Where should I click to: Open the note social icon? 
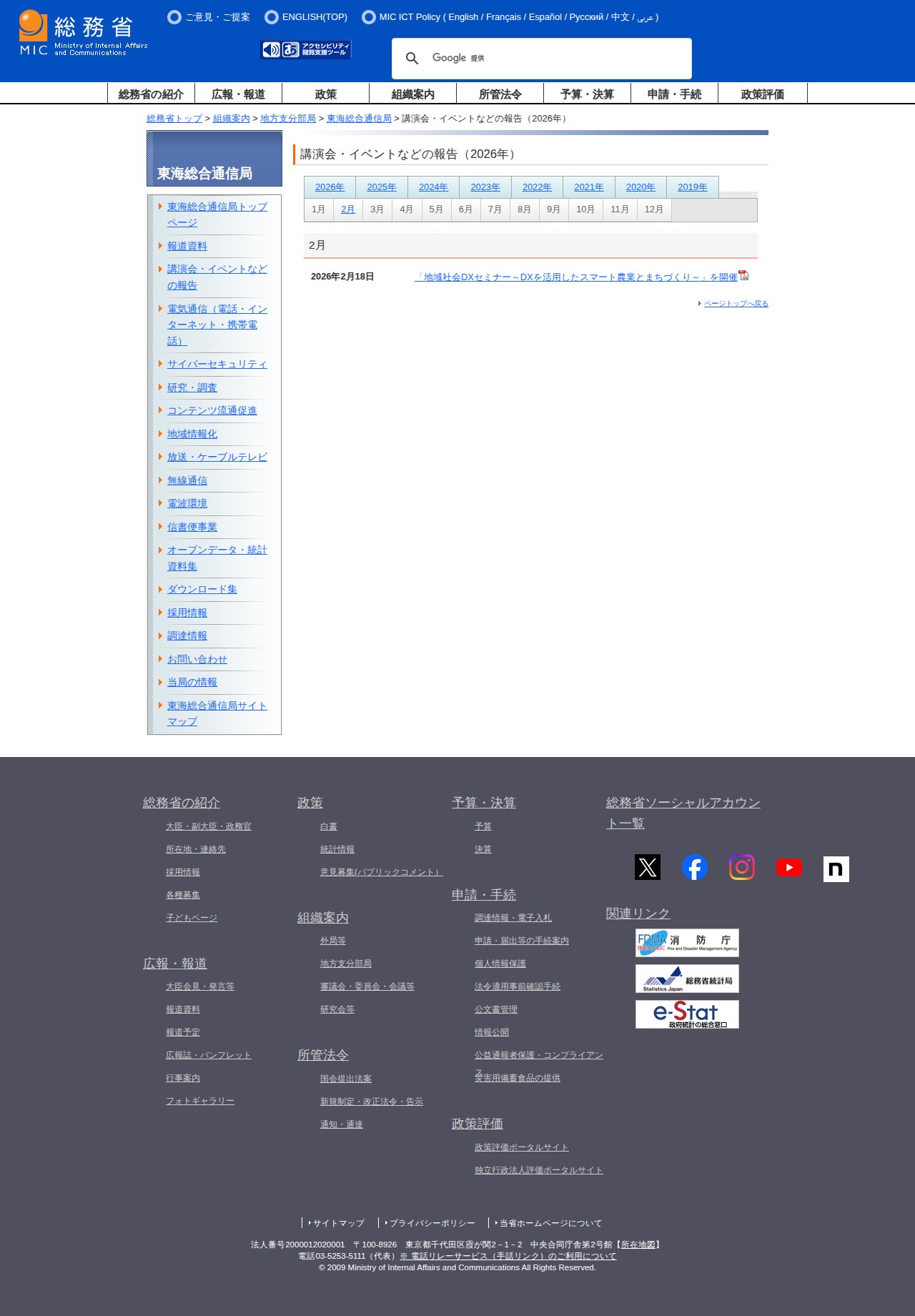pyautogui.click(x=836, y=869)
